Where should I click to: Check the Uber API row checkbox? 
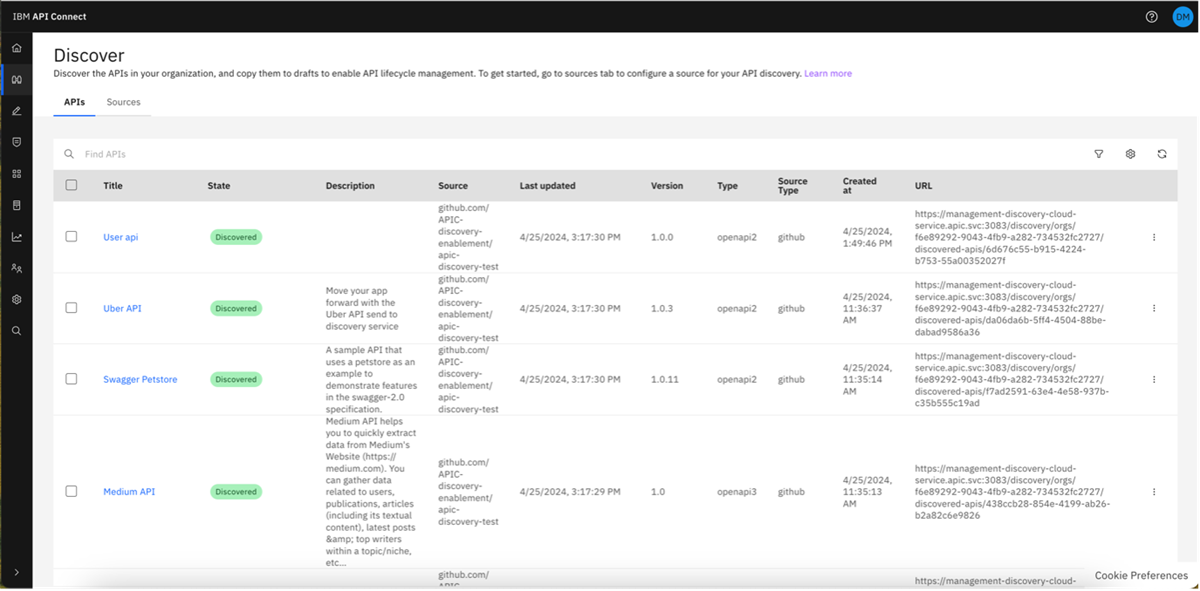point(71,308)
